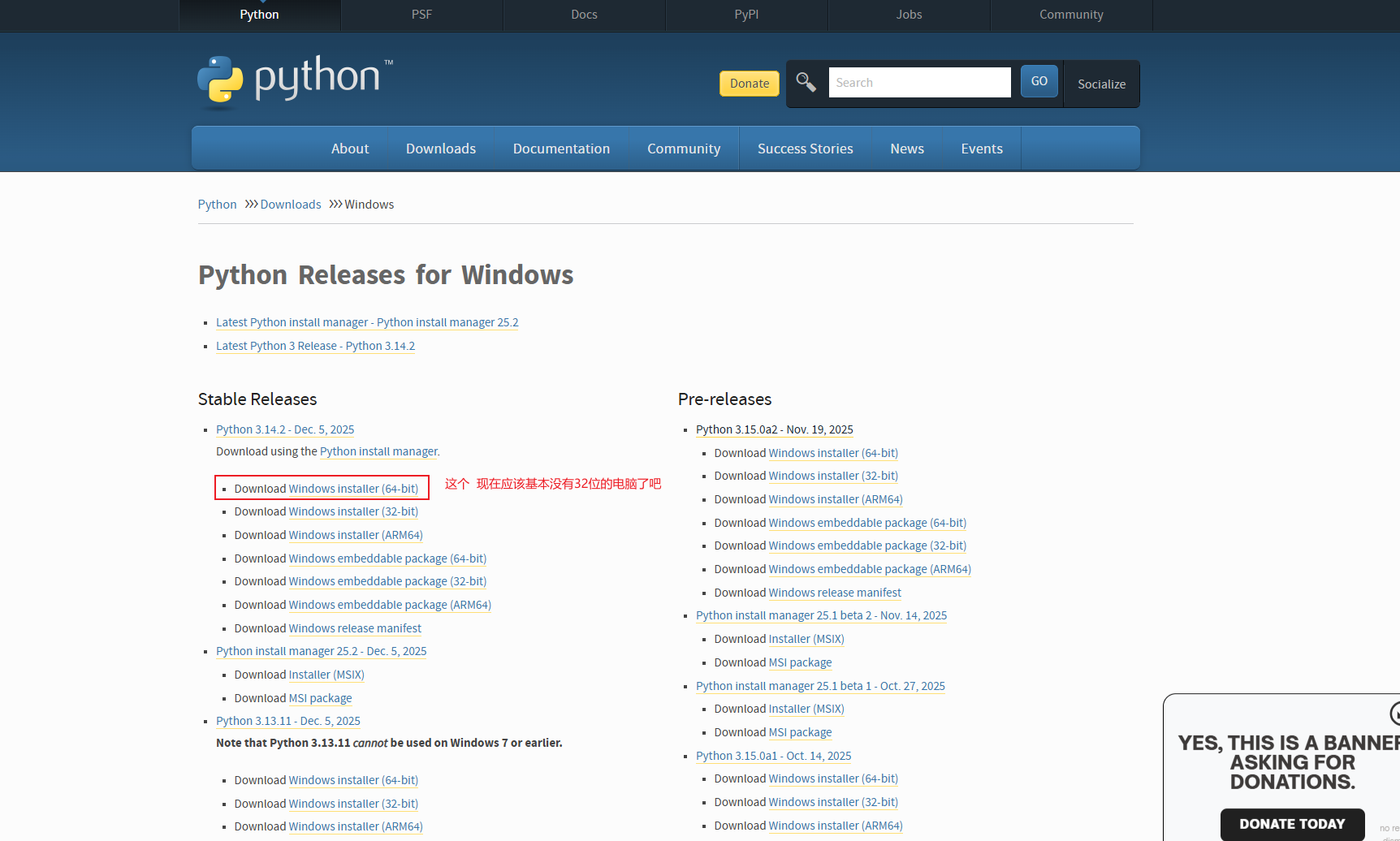Open the Success Stories page
The height and width of the screenshot is (841, 1400).
click(x=805, y=148)
